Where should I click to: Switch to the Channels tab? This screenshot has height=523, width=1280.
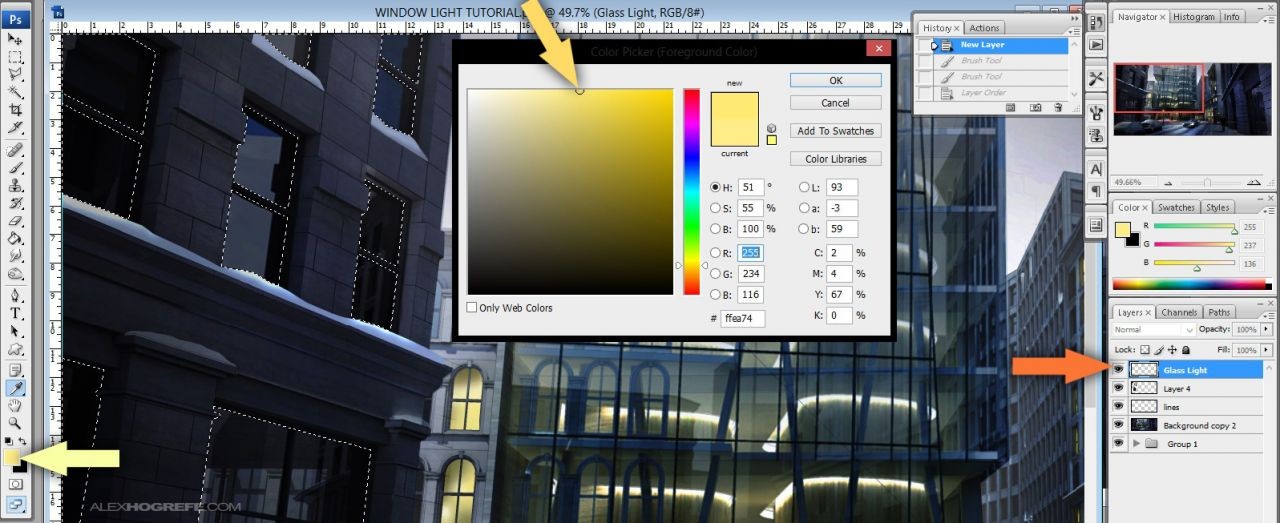(x=1179, y=312)
